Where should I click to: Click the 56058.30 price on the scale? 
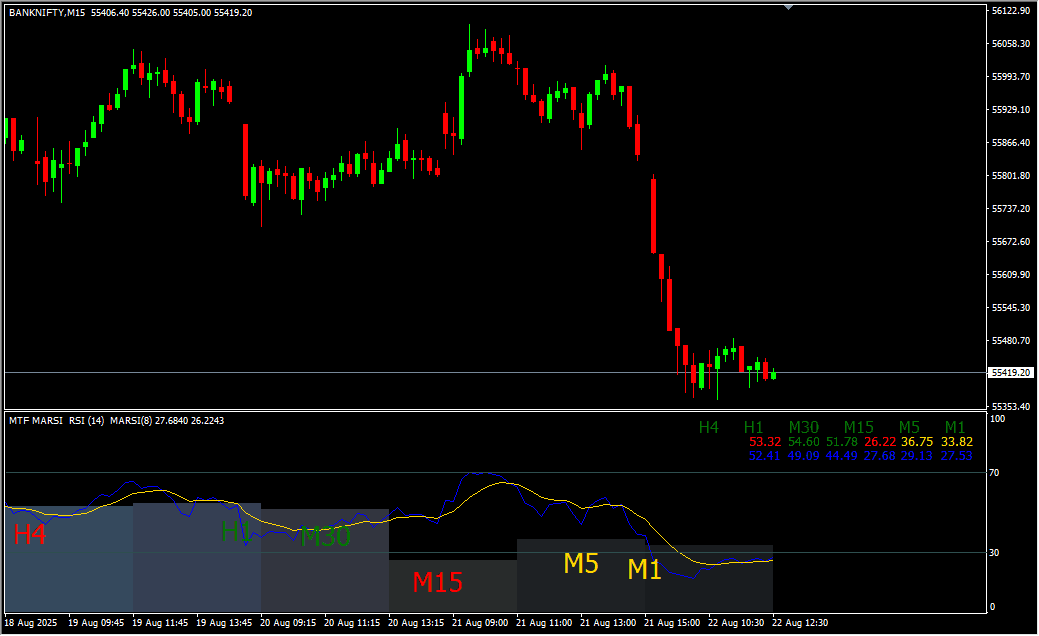click(x=1011, y=44)
